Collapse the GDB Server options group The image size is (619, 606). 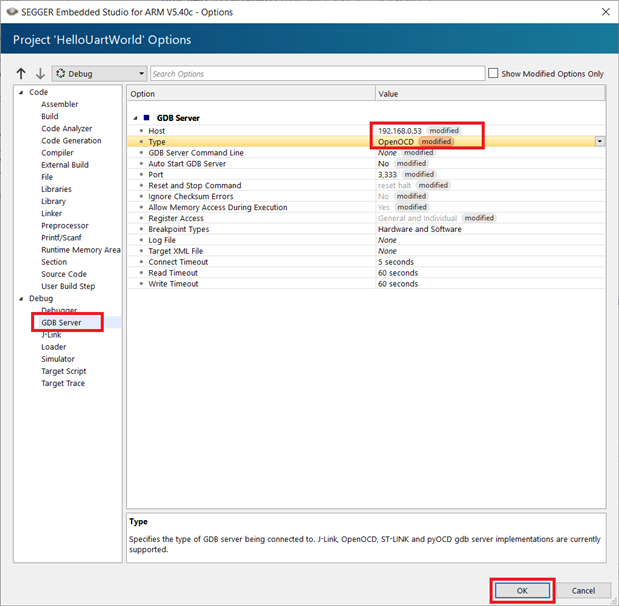(135, 118)
